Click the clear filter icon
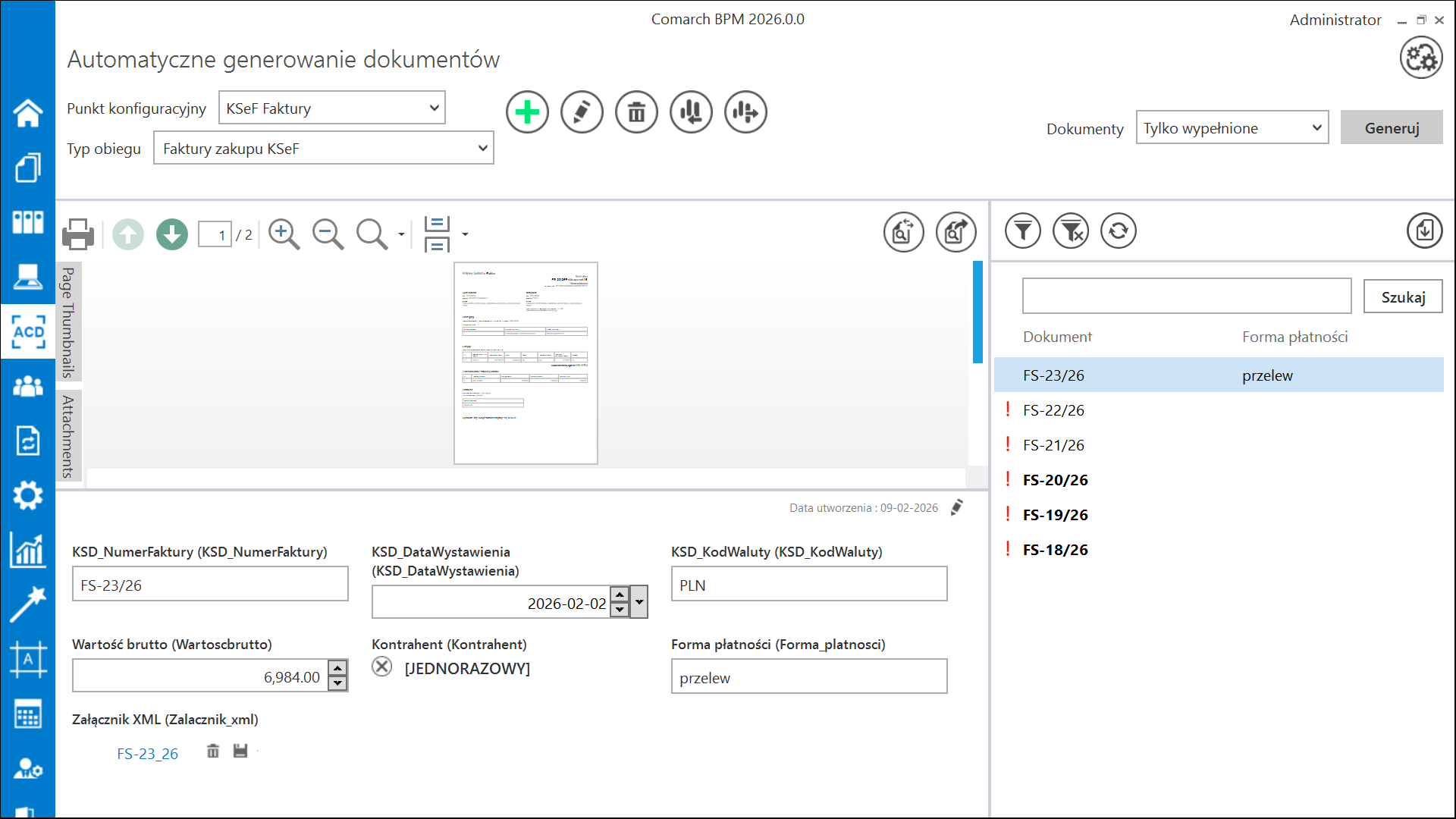 point(1070,231)
